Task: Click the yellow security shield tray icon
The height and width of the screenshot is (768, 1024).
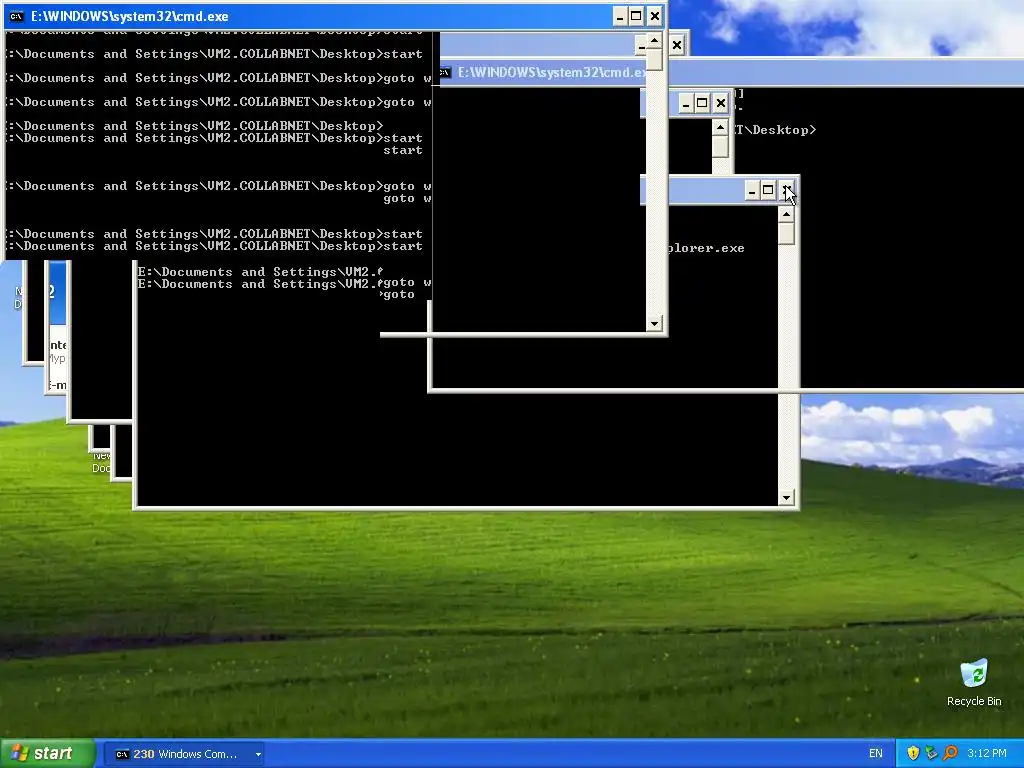Action: pyautogui.click(x=913, y=754)
